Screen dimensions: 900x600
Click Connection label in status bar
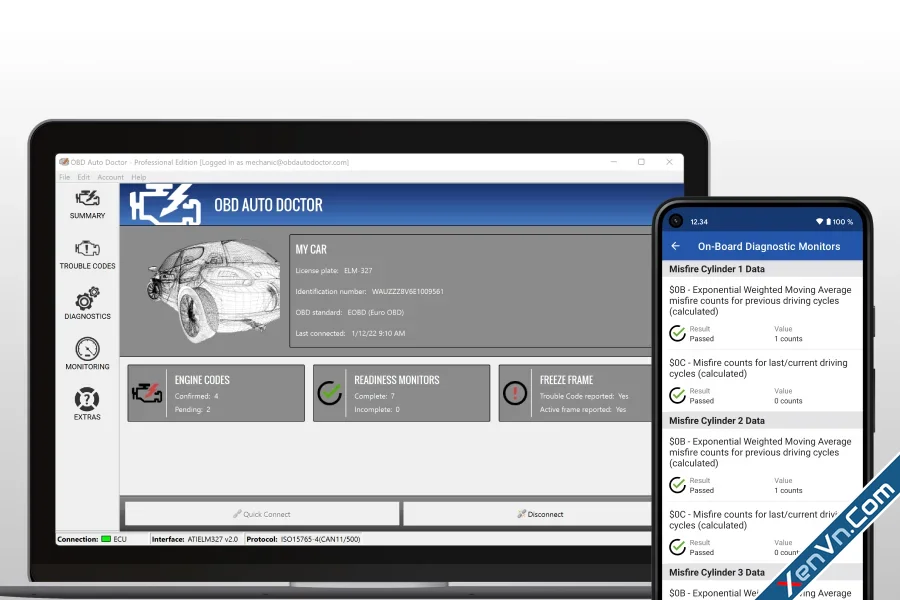pyautogui.click(x=77, y=539)
